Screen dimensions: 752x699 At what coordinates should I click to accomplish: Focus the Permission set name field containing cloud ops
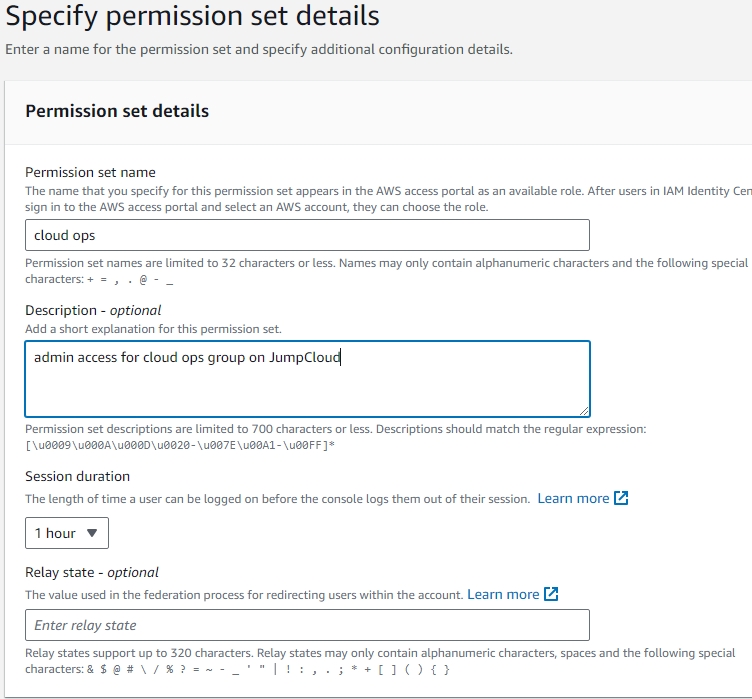[x=307, y=235]
